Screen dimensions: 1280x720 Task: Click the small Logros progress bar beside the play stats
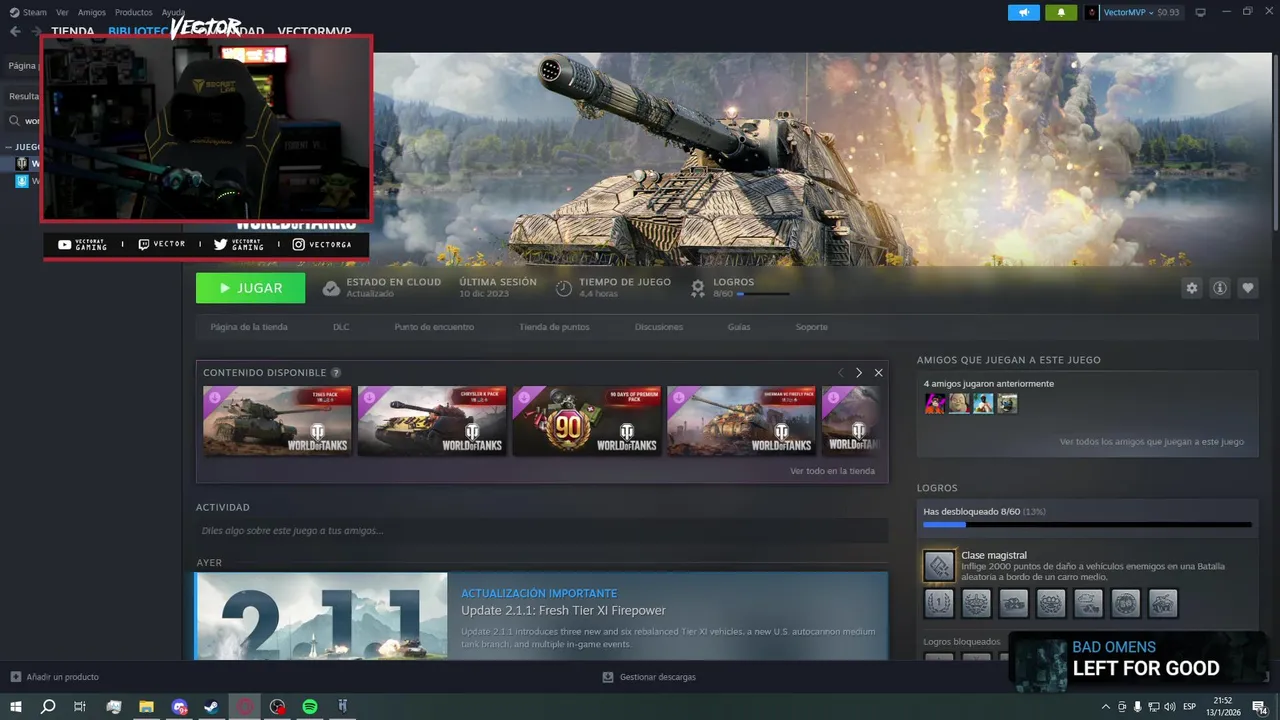762,294
